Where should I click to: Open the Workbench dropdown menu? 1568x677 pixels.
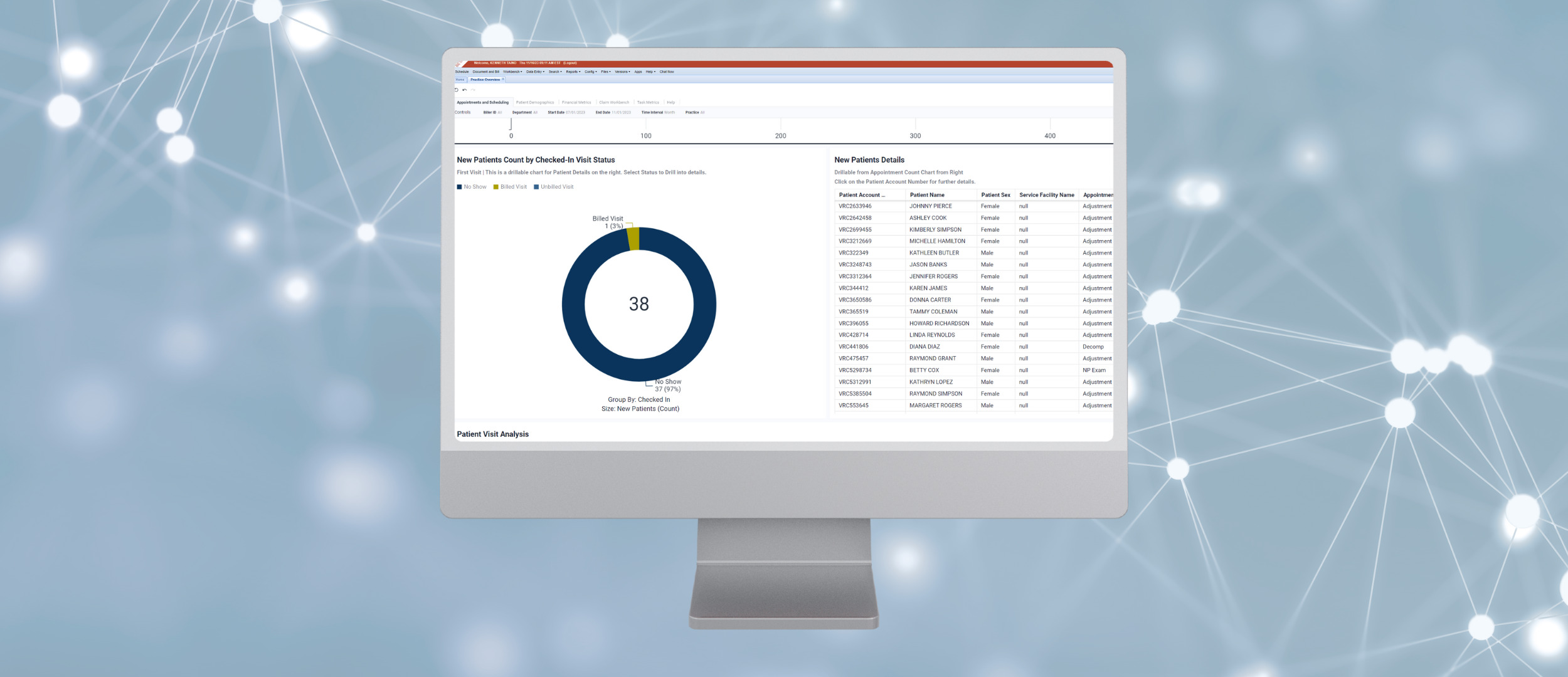[x=512, y=71]
